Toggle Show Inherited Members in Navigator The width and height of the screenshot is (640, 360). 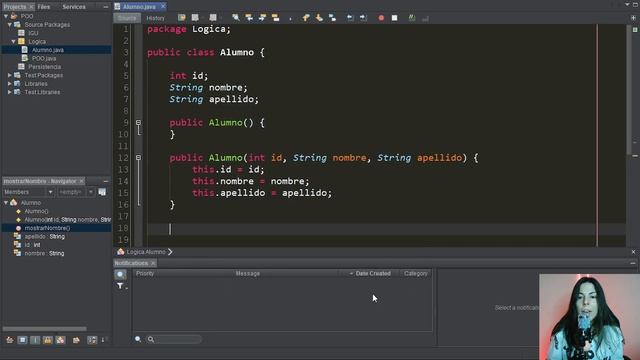tap(10, 340)
